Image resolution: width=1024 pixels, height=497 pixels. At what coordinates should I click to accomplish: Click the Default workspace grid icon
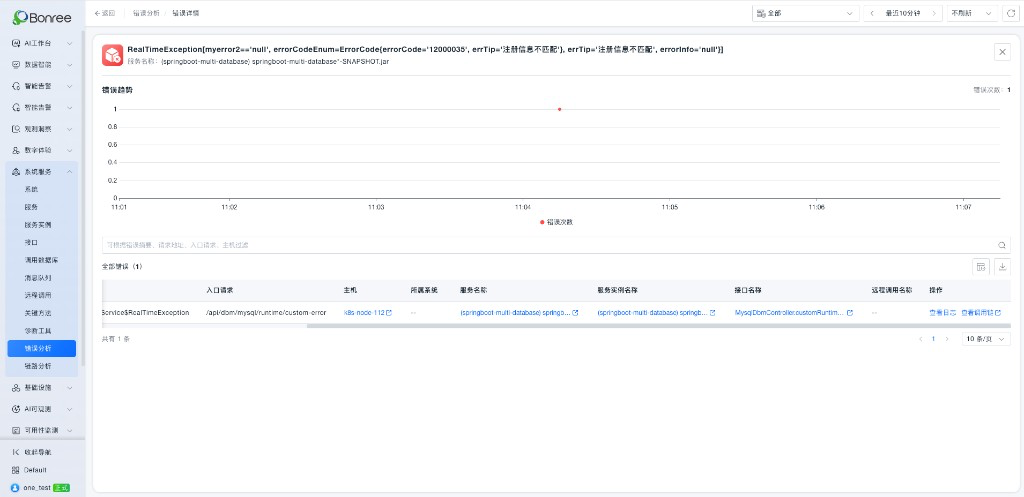click(16, 470)
